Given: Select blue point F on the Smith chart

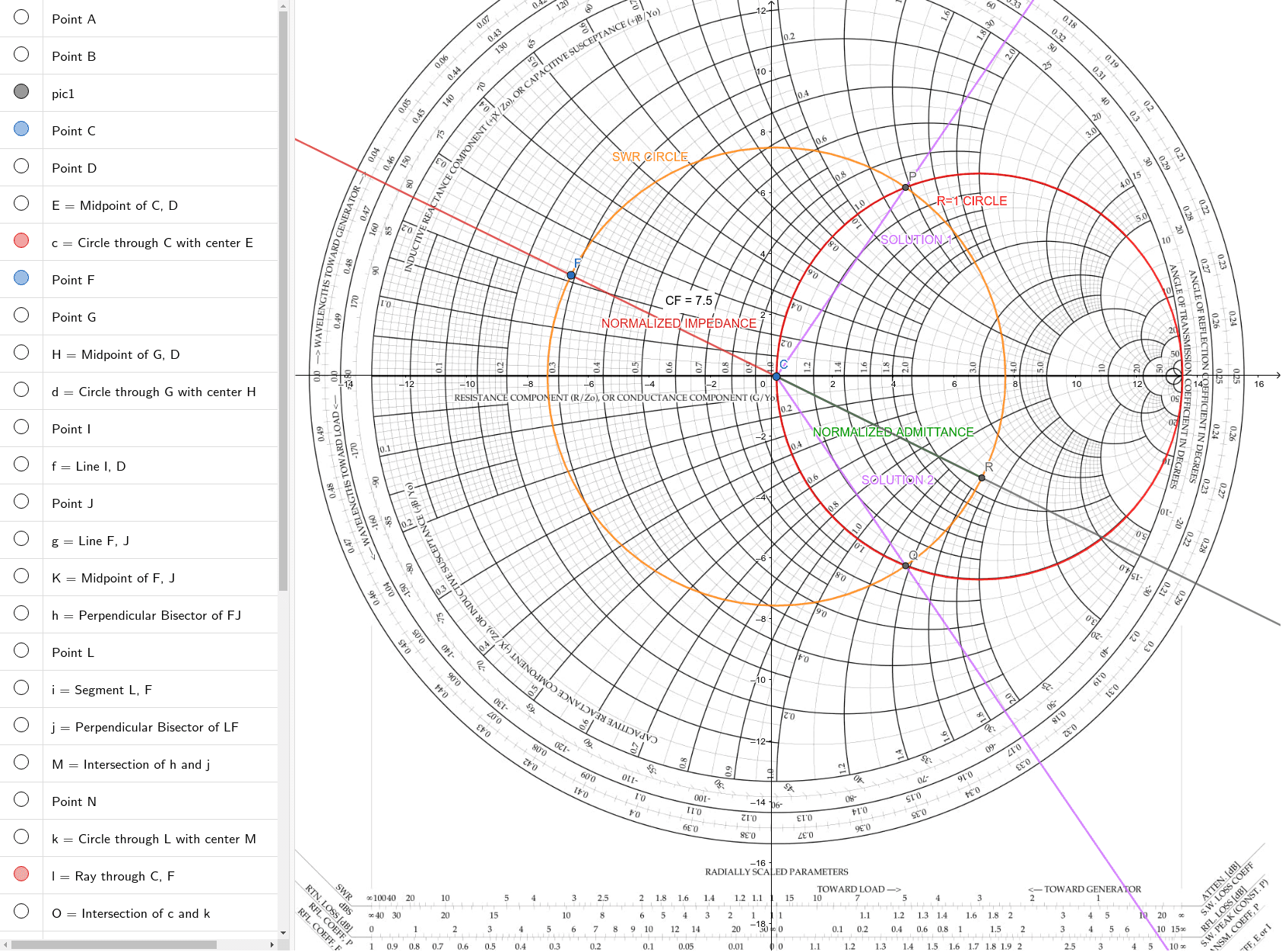Looking at the screenshot, I should (571, 275).
